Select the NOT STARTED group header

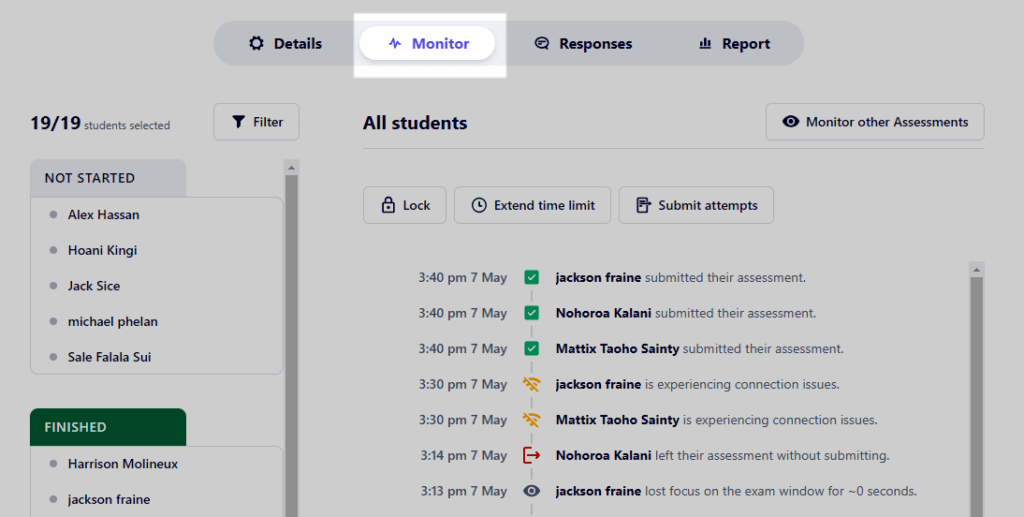(x=108, y=178)
